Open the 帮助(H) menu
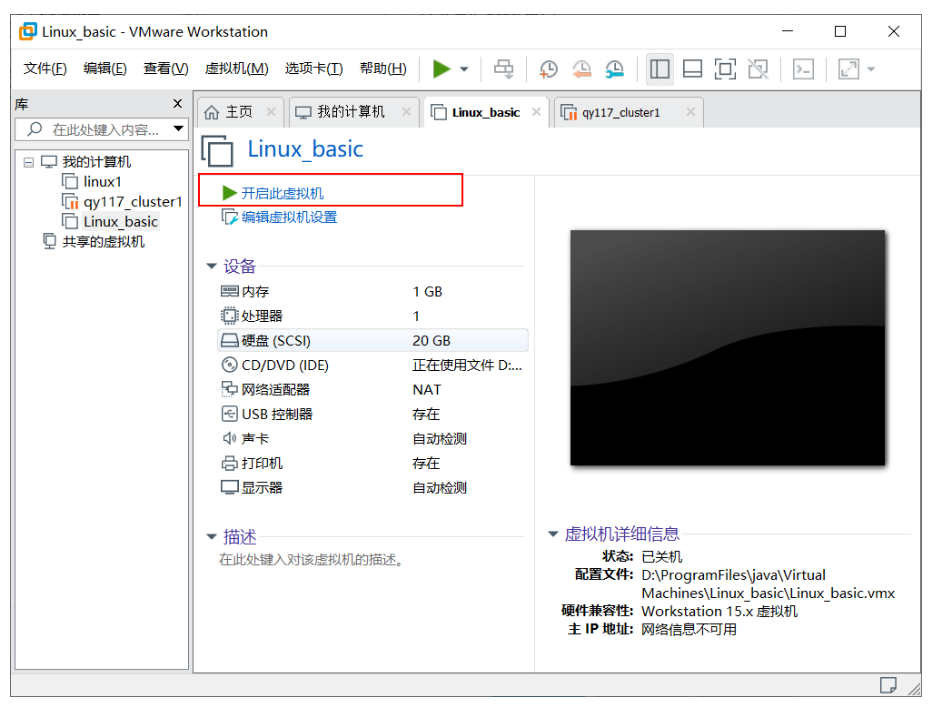Screen dimensions: 932x705 [x=383, y=69]
